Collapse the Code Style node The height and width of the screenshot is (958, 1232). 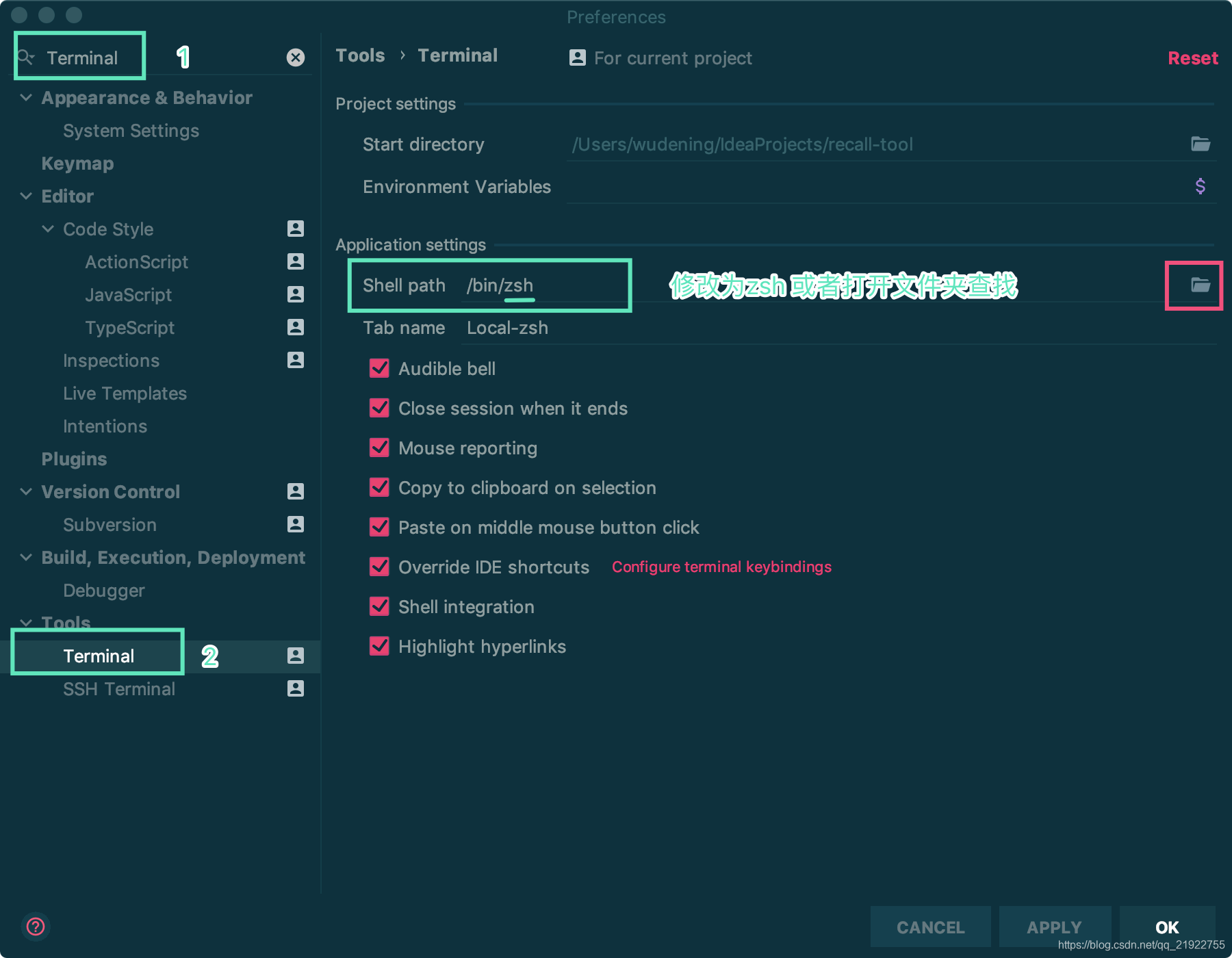point(48,229)
